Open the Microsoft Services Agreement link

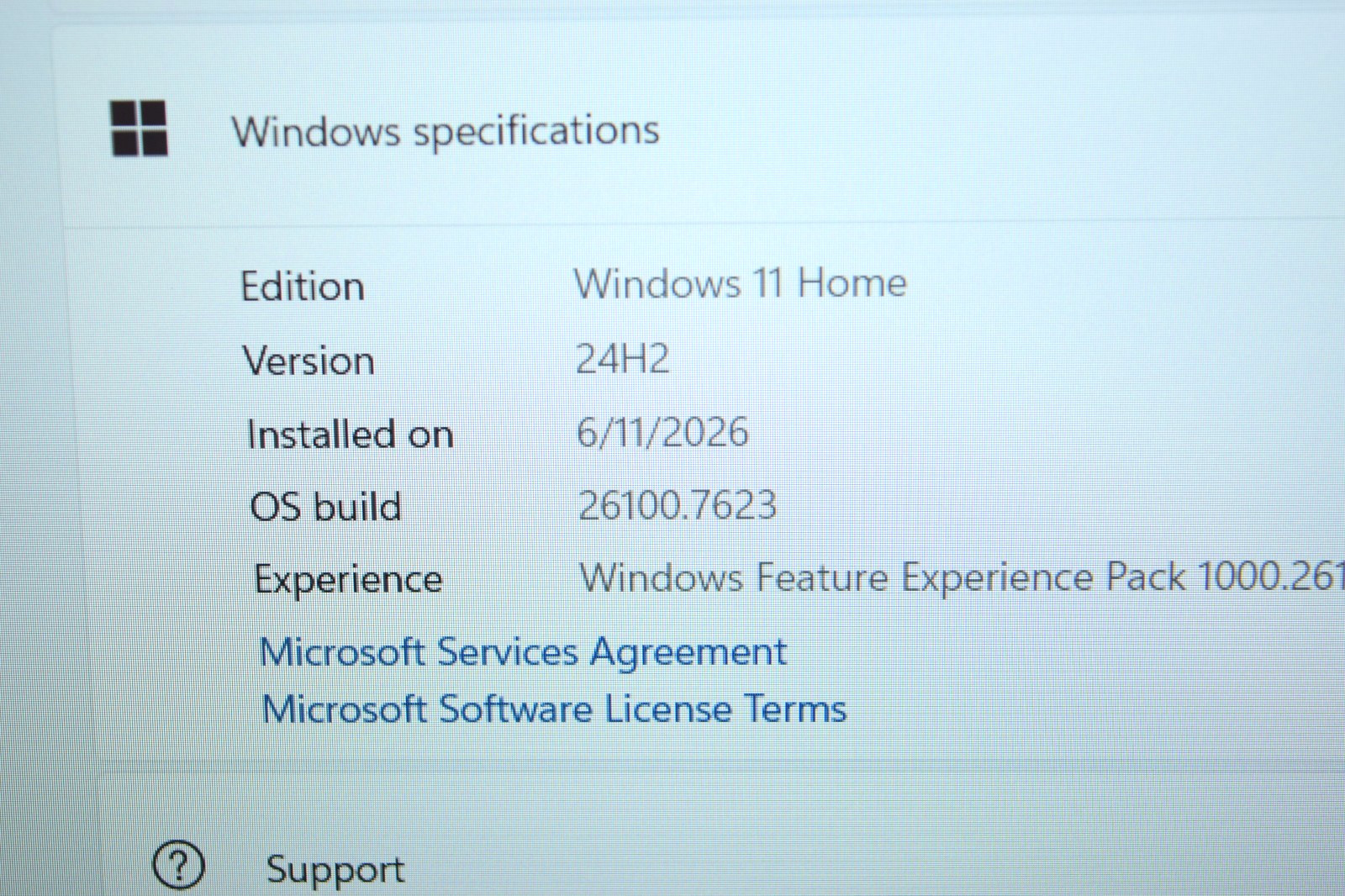523,653
